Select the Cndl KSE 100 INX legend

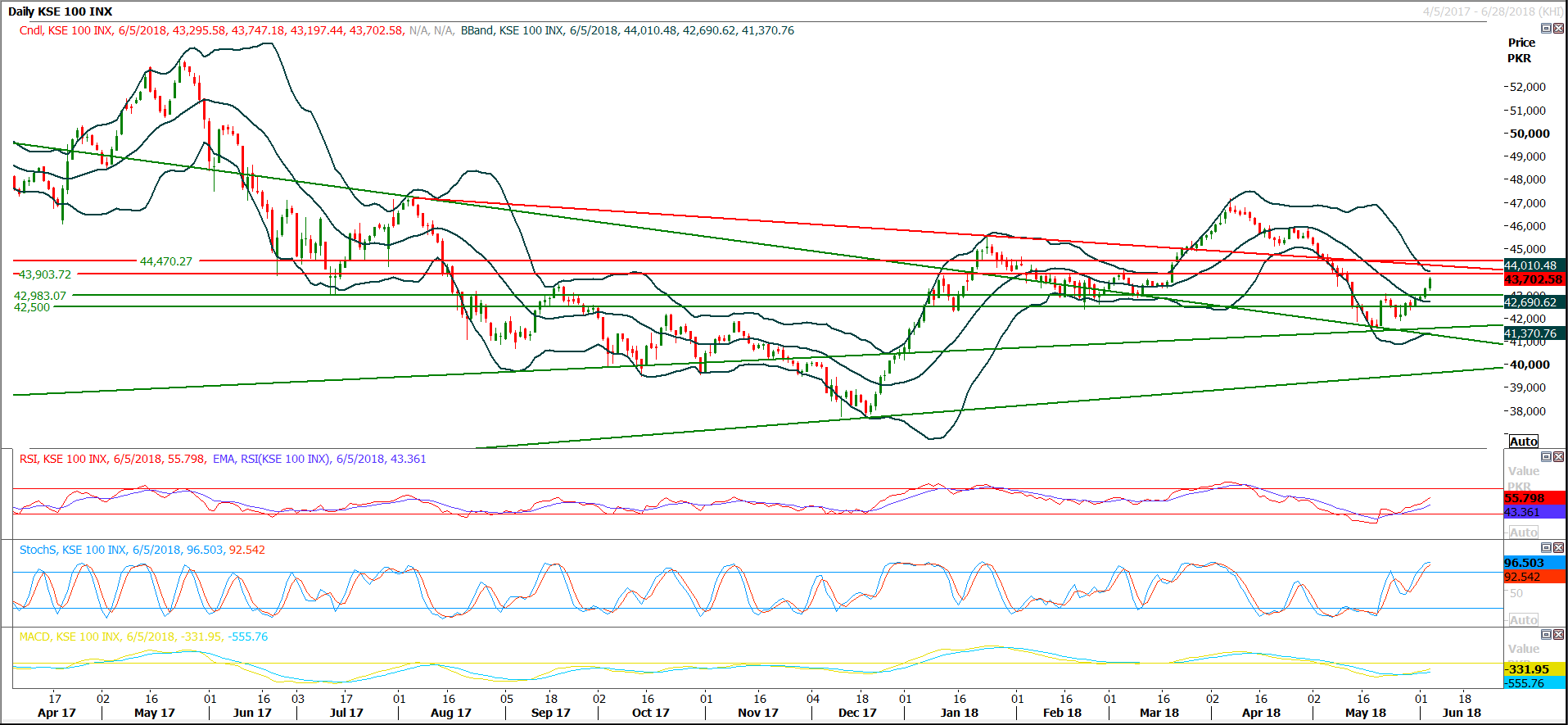[211, 30]
